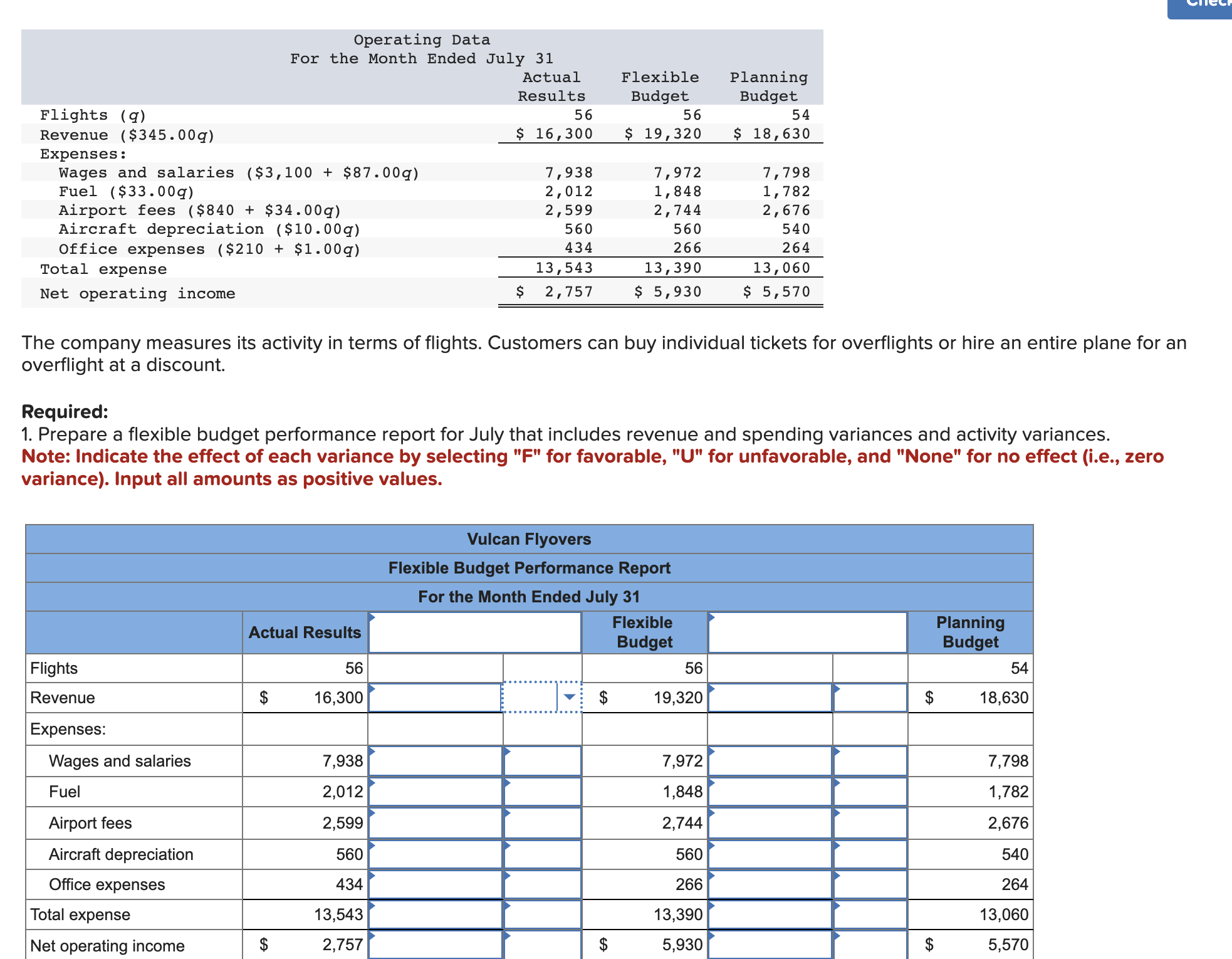
Task: Open Wages and salaries spending F/U selector
Action: point(543,761)
